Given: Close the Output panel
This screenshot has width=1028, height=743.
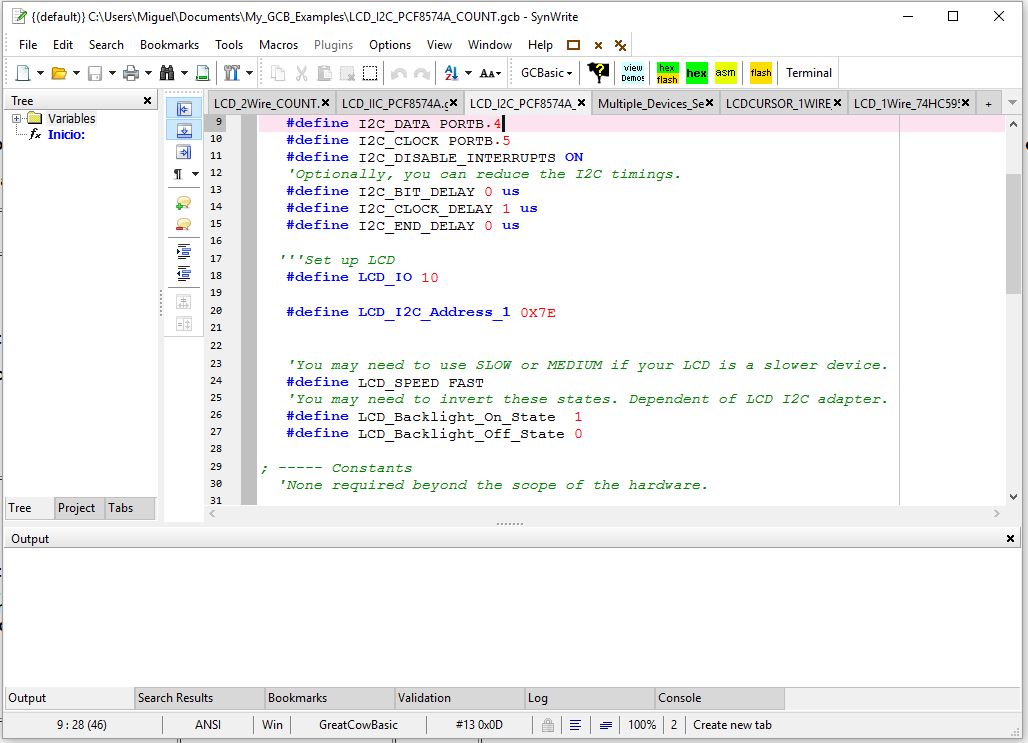Looking at the screenshot, I should 1010,538.
